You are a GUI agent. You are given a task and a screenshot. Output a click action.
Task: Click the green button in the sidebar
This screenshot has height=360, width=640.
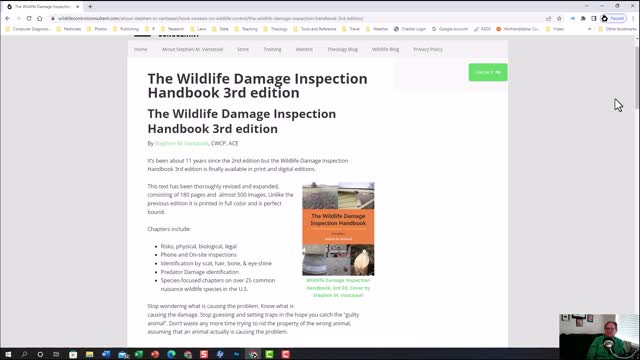coord(488,72)
